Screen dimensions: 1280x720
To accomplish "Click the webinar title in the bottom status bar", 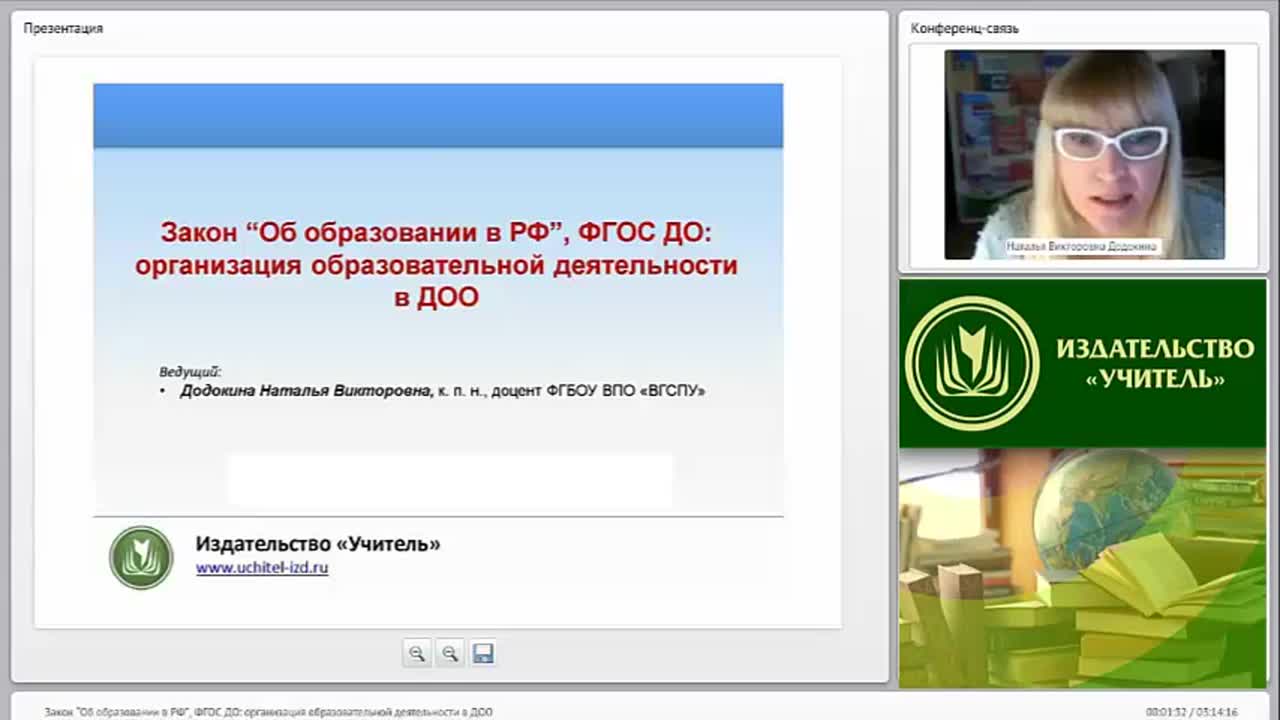I will [268, 712].
